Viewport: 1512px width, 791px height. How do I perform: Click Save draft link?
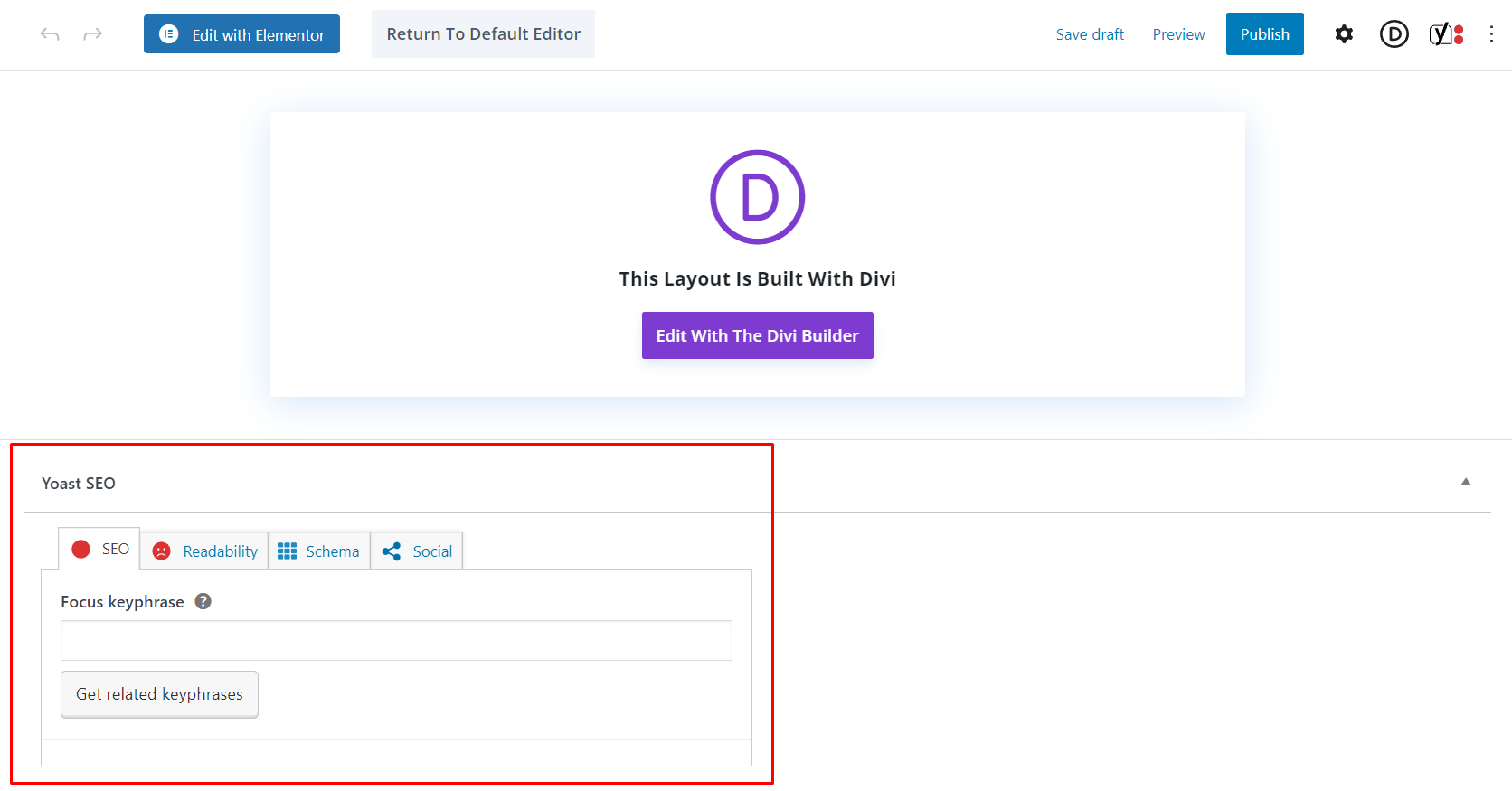[x=1090, y=34]
